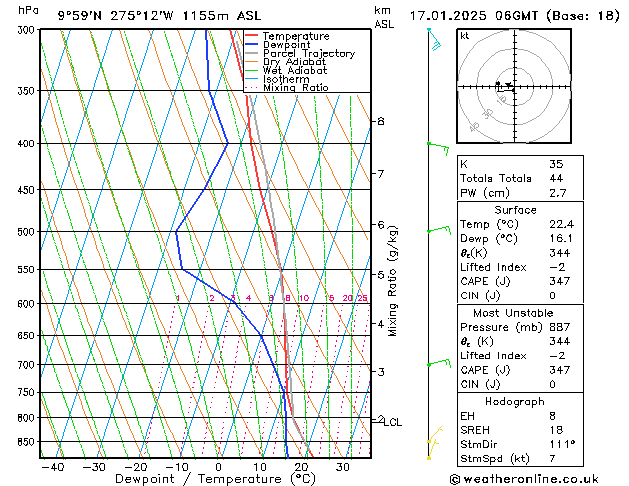Select the "Parcel Trajectory" legend entry

click(309, 53)
